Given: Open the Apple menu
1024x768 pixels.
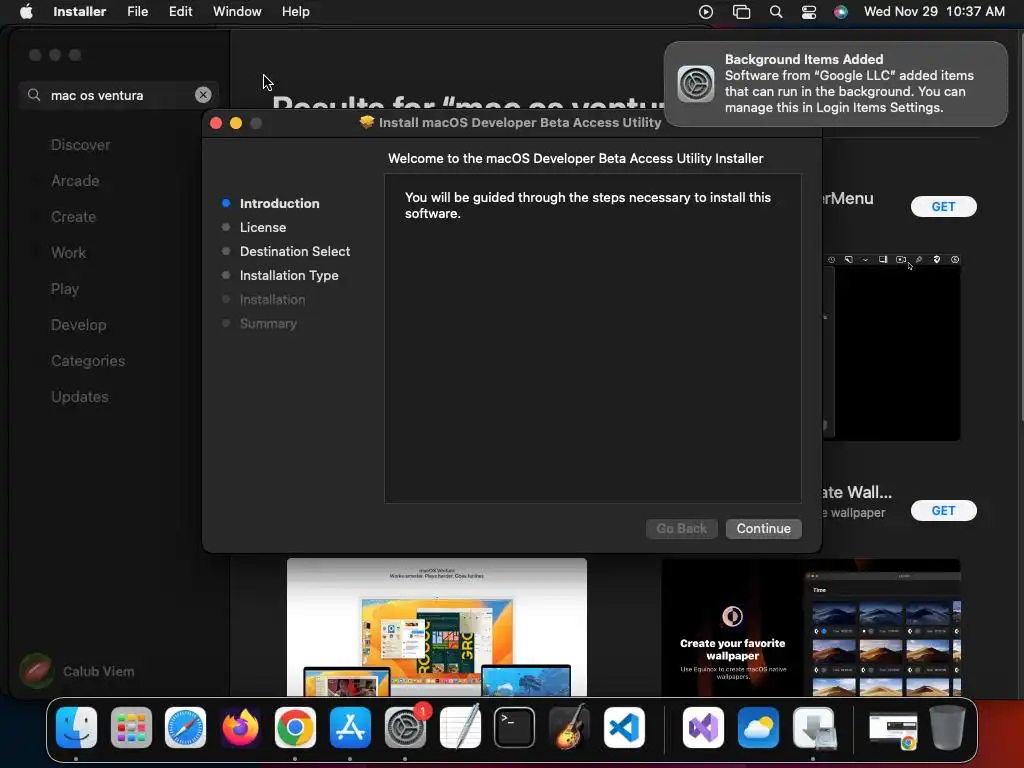Looking at the screenshot, I should click(26, 12).
